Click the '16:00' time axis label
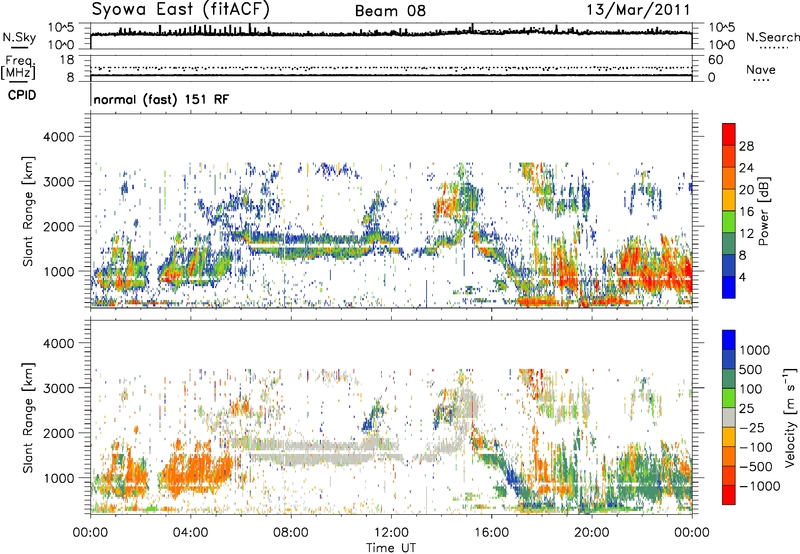Screen dimensions: 800x554 [491, 533]
